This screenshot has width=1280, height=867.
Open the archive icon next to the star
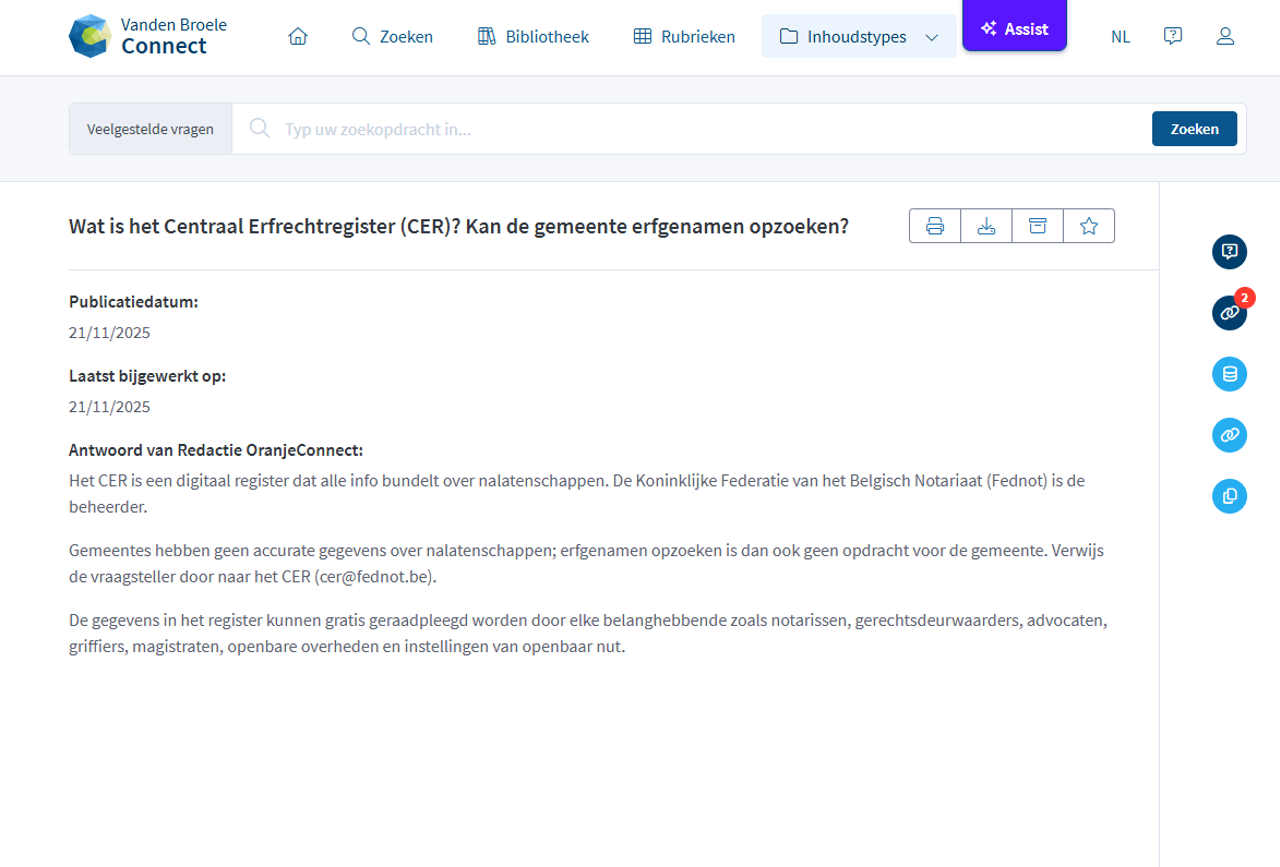coord(1037,226)
